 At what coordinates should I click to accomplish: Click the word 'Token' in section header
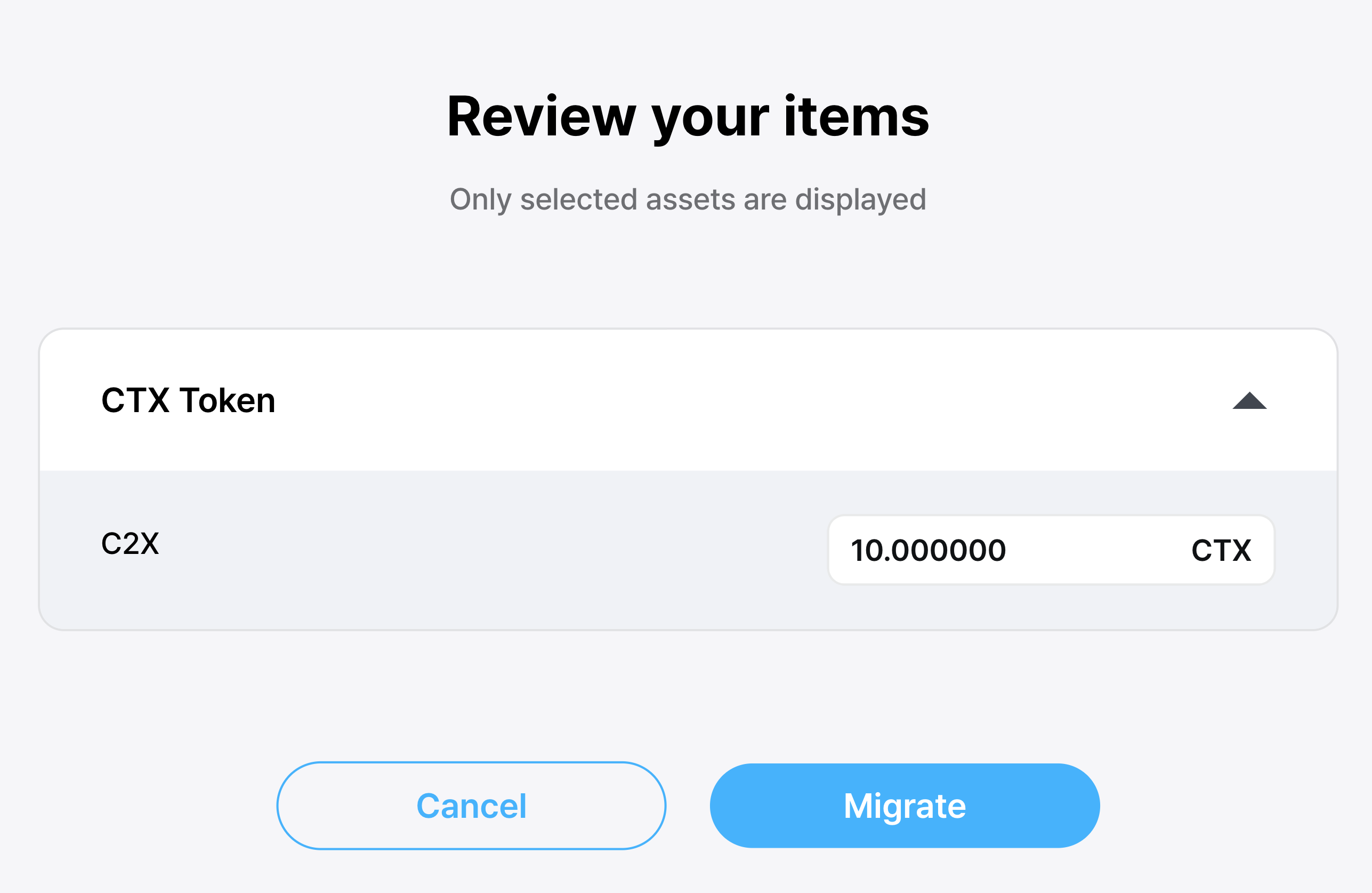pos(227,400)
